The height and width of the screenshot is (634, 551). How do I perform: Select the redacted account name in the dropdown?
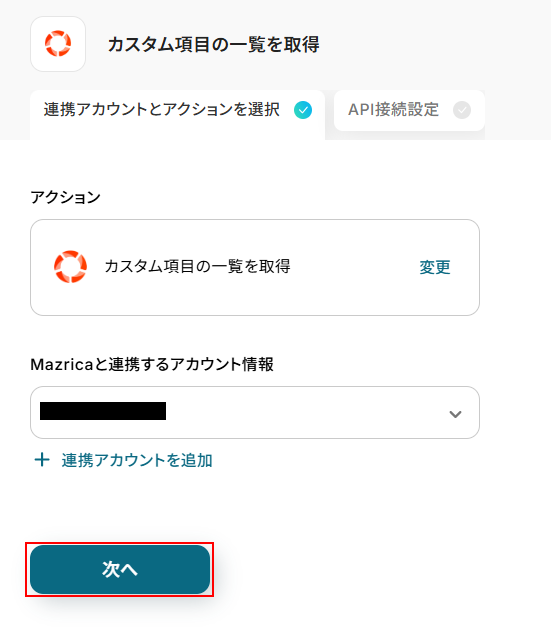click(103, 411)
